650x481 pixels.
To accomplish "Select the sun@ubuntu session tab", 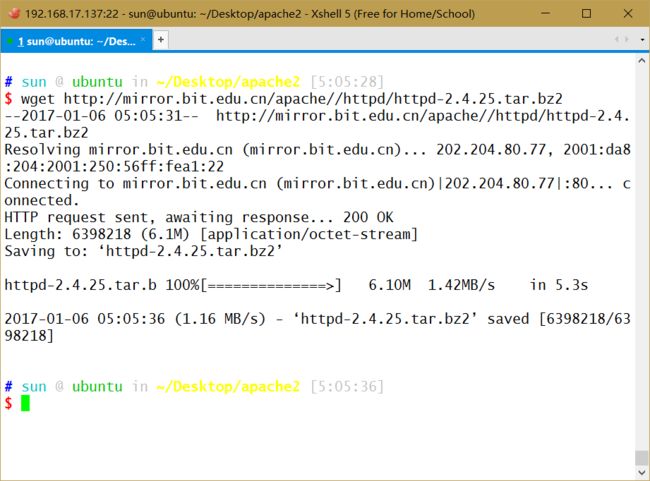I will pos(77,41).
